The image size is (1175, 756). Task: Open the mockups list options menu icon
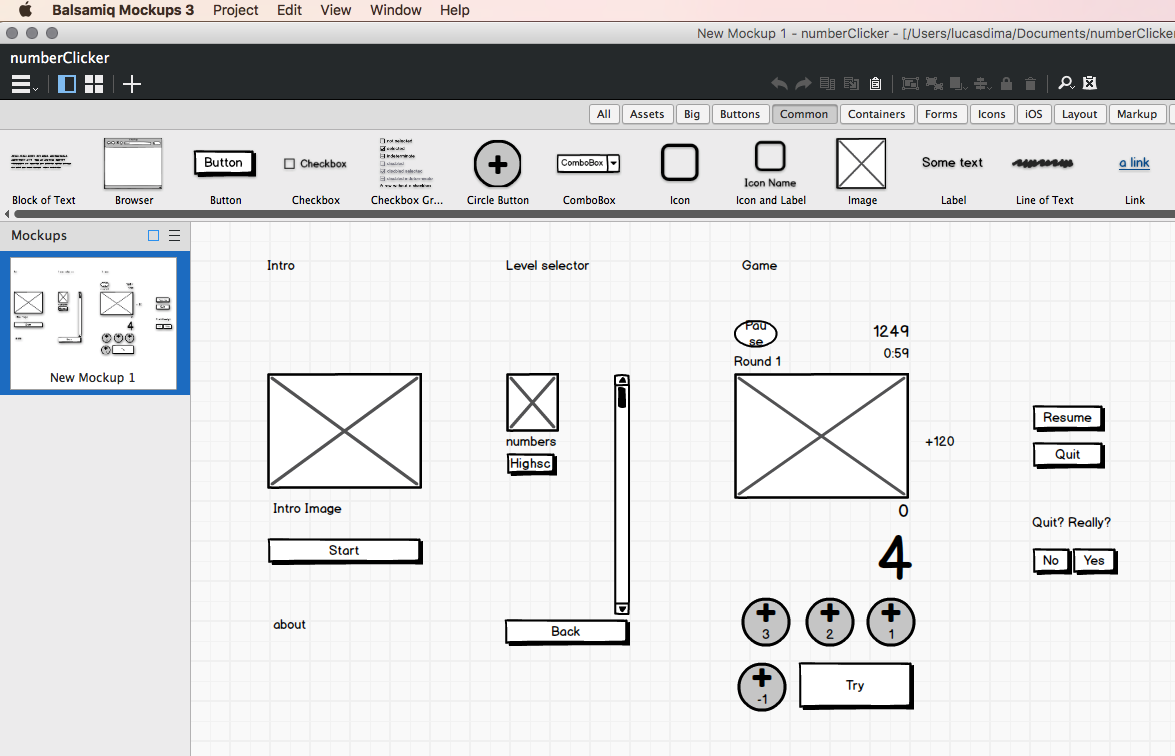pos(174,236)
